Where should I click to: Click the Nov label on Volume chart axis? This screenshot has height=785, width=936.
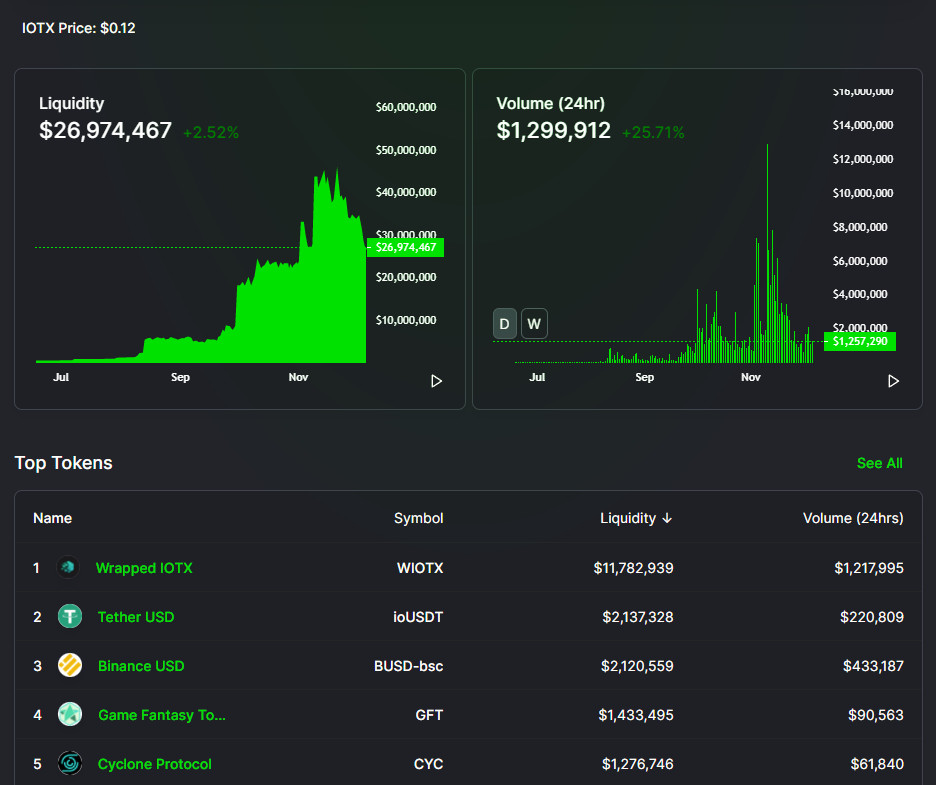[751, 377]
